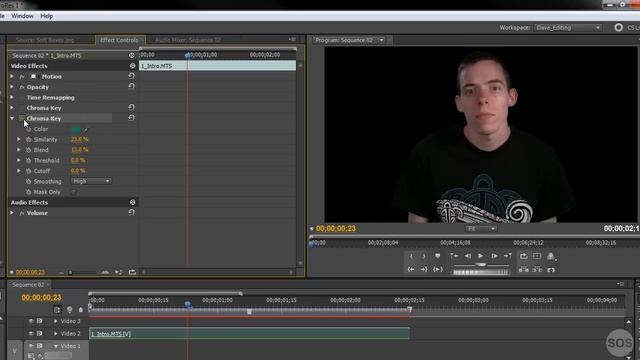640x360 pixels.
Task: Expand the Motion effect properties
Action: 12,76
